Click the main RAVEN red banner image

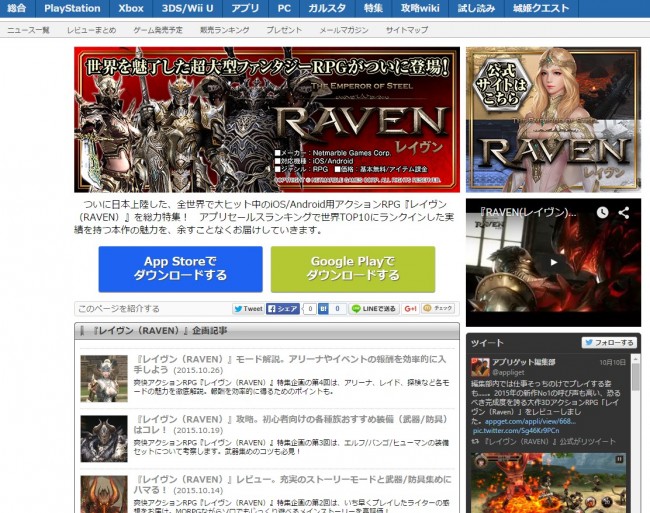tap(267, 119)
